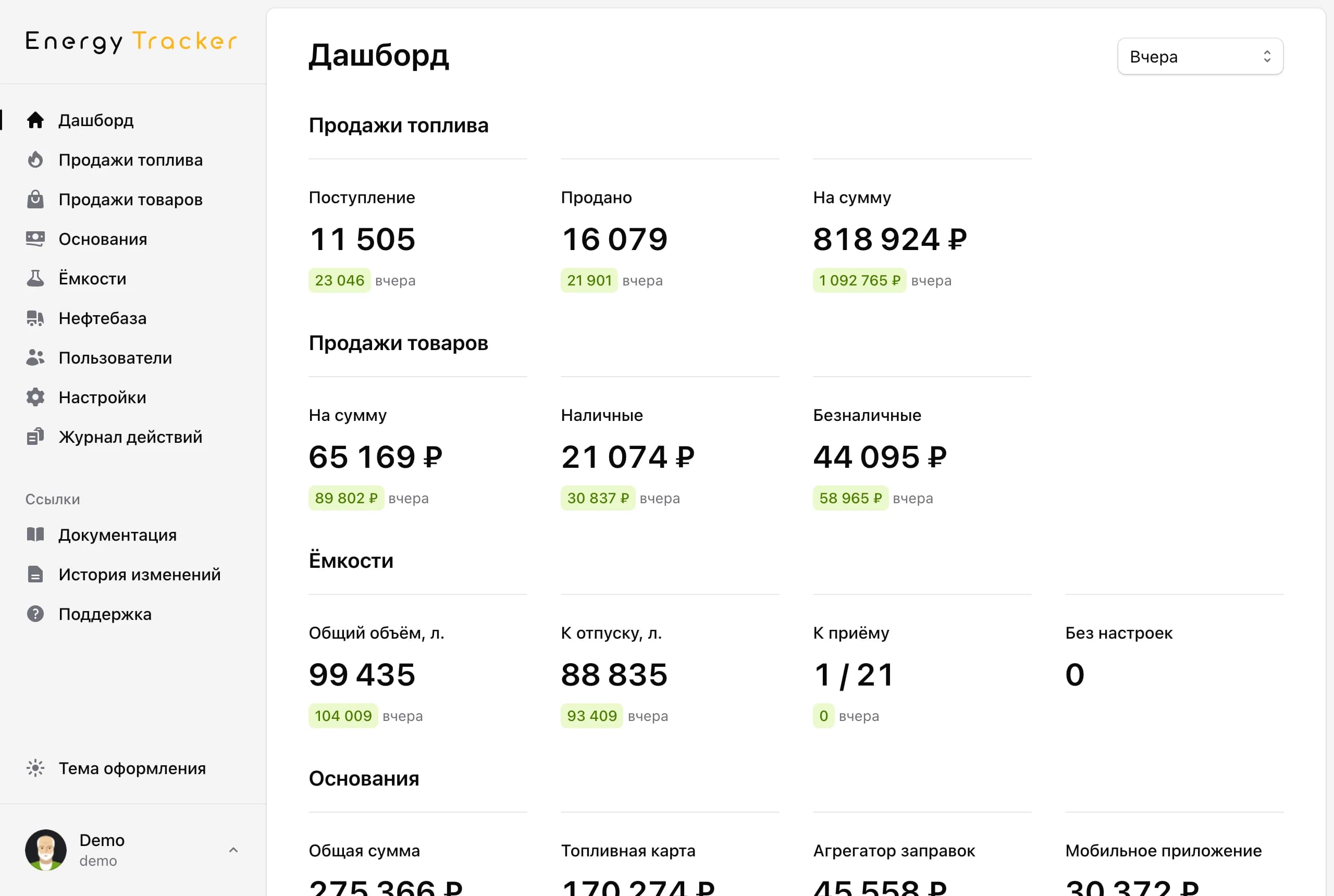Click the 21 074 ₽ Наличные value
Viewport: 1334px width, 896px height.
[627, 456]
